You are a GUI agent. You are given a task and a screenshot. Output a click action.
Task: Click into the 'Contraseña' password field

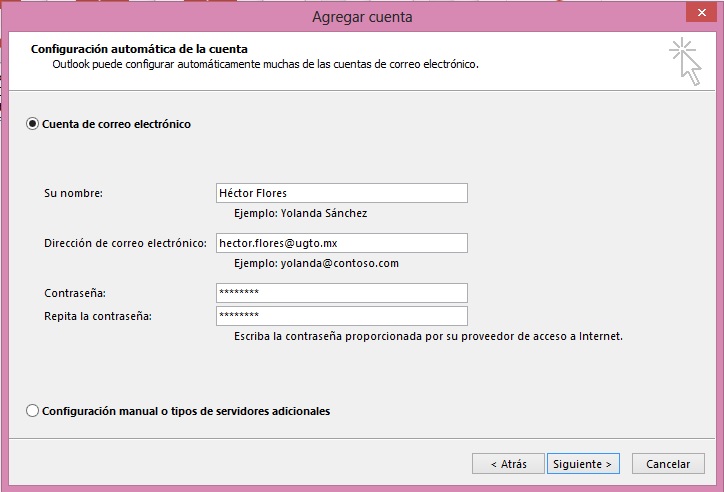click(x=341, y=293)
